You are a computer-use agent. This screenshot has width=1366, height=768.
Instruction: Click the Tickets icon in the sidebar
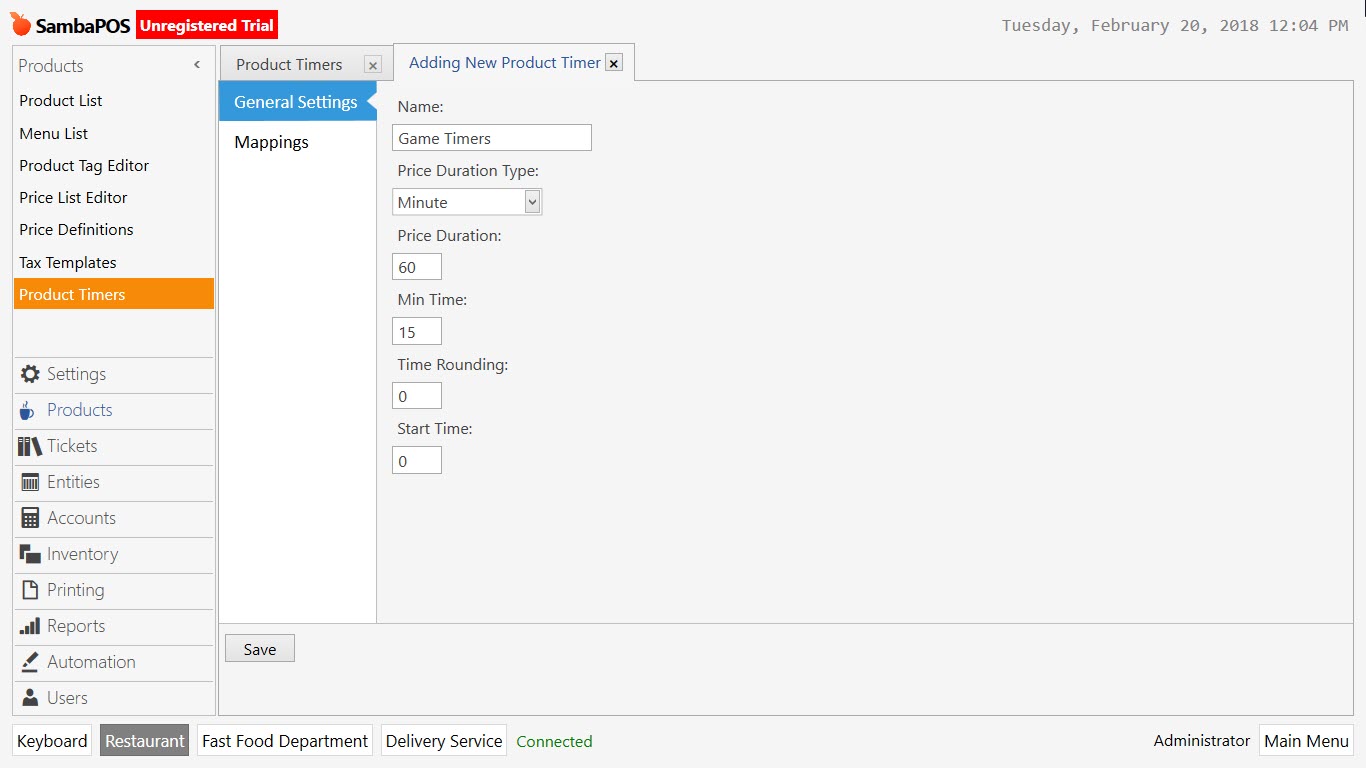coord(30,446)
